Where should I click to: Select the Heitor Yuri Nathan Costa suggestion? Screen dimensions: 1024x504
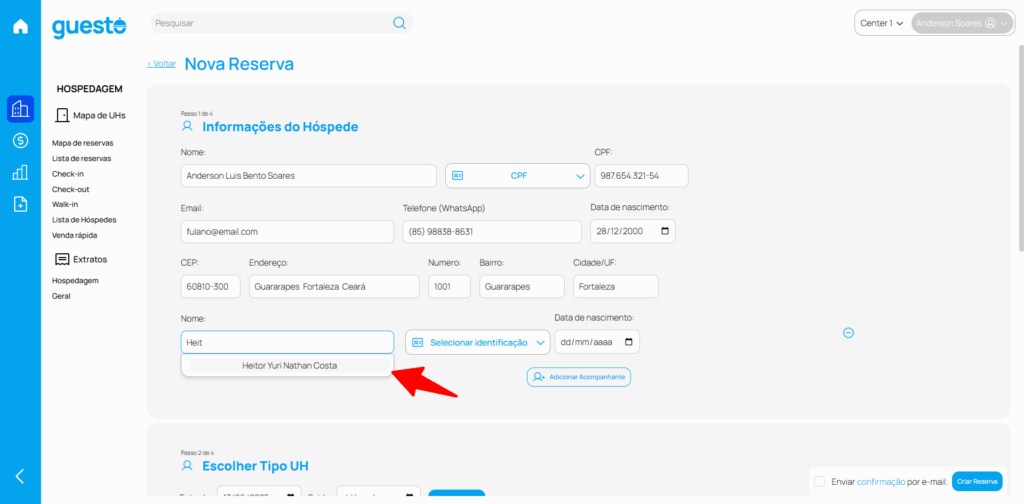click(289, 366)
